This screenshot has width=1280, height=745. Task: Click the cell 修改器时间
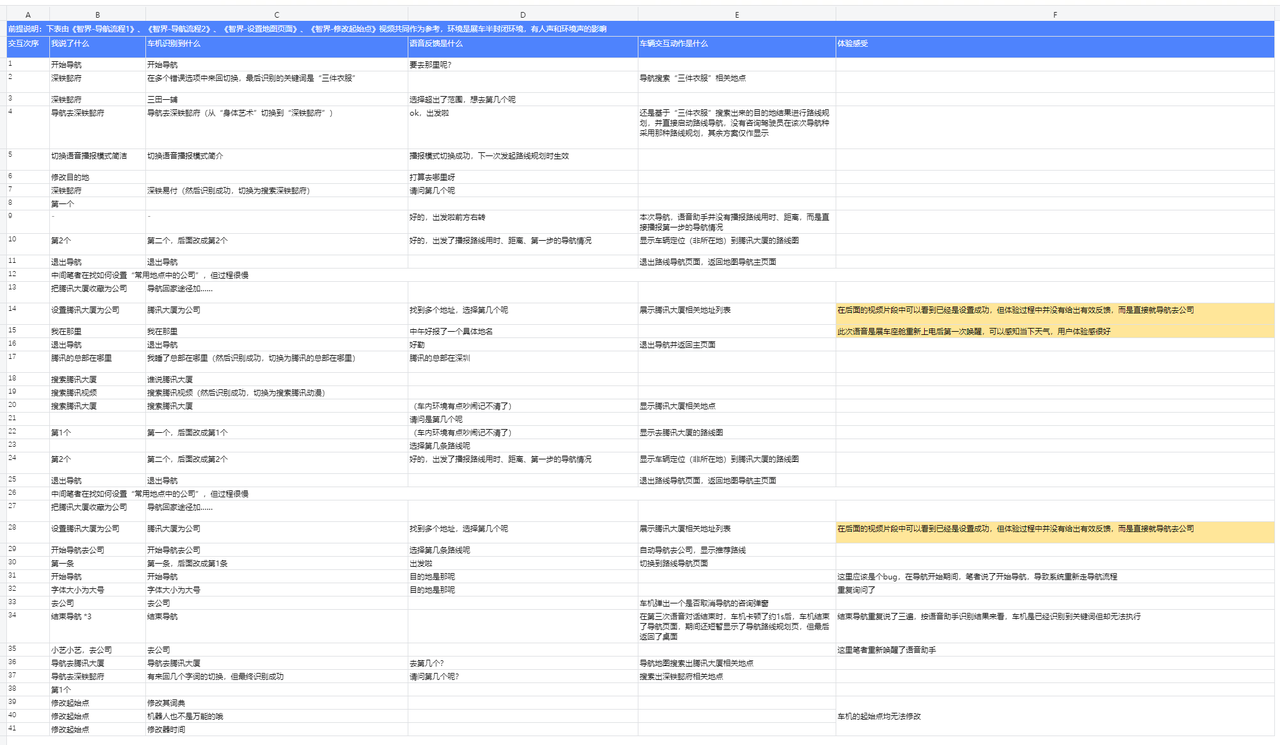point(276,729)
